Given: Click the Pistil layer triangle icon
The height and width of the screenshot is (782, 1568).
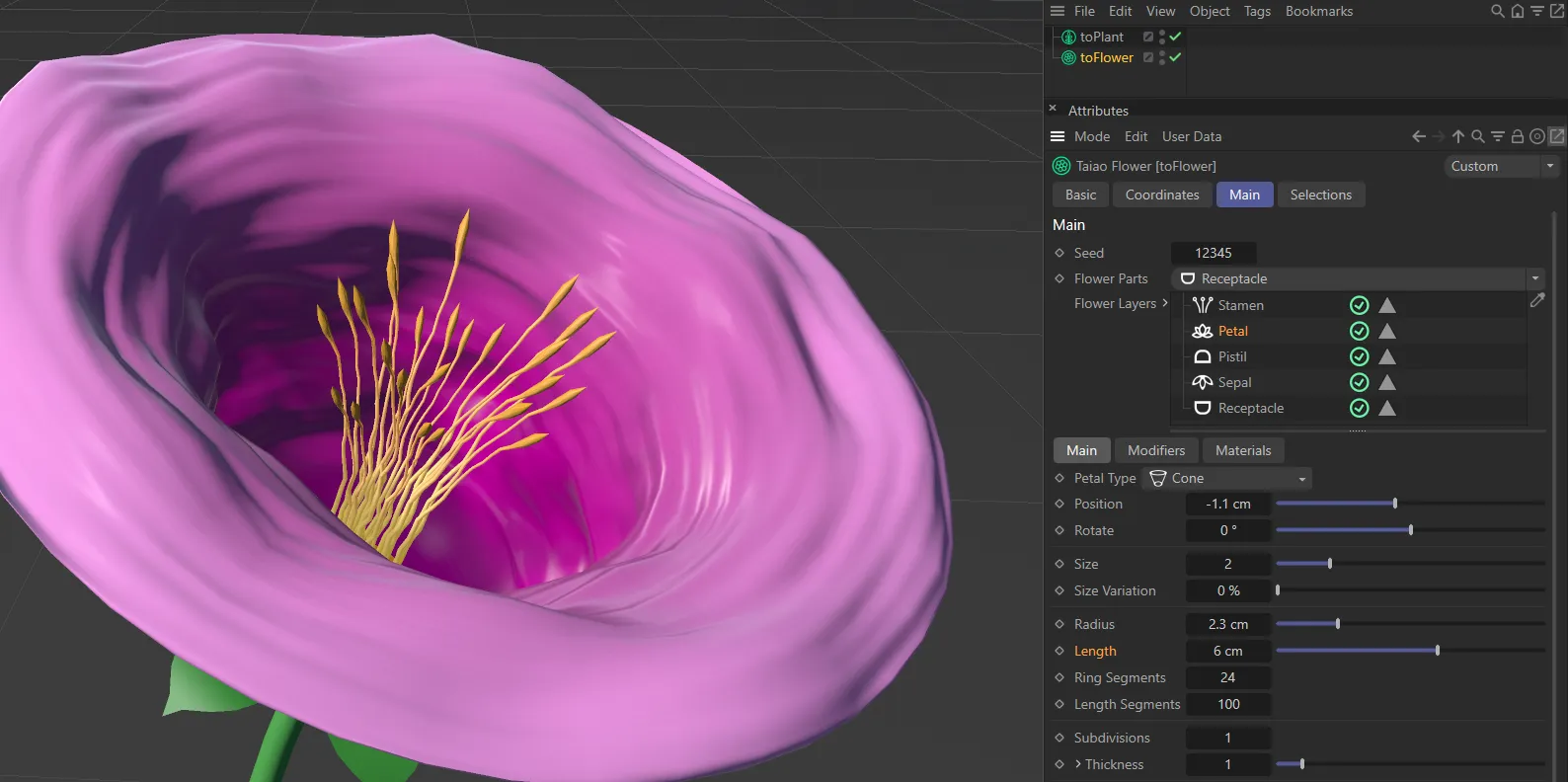Looking at the screenshot, I should point(1387,356).
